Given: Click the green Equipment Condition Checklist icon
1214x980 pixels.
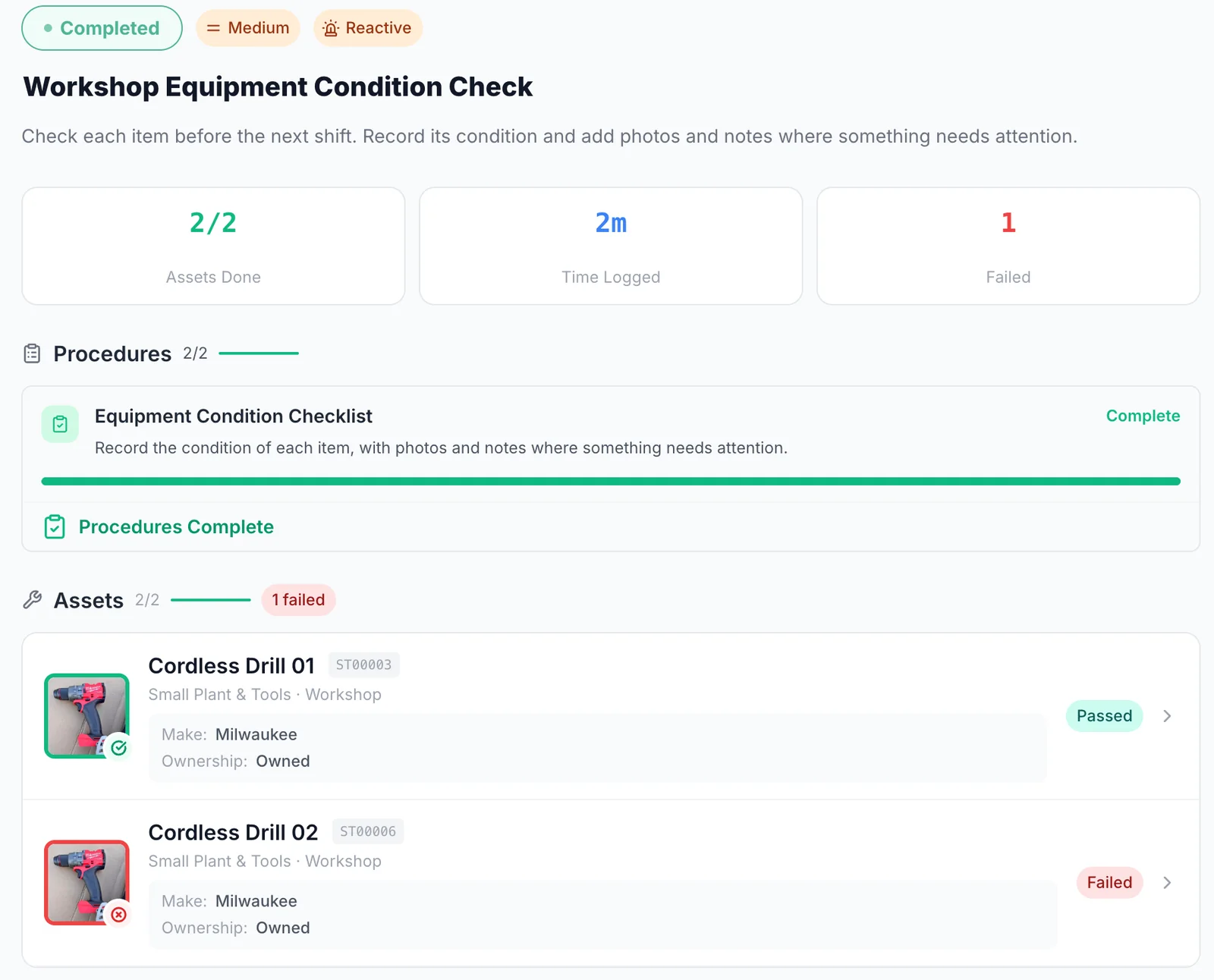Looking at the screenshot, I should [x=60, y=424].
